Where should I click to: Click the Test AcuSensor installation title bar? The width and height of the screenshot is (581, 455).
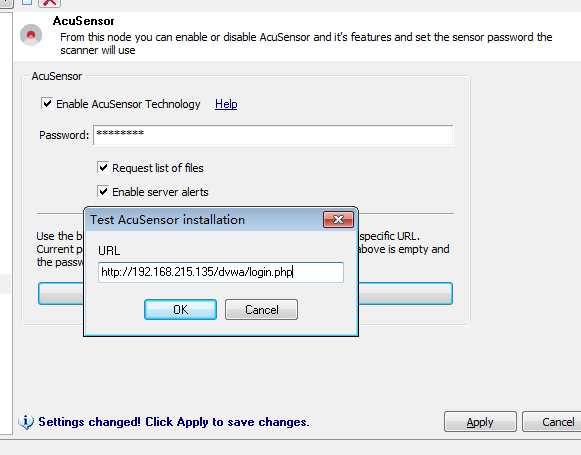tap(204, 220)
